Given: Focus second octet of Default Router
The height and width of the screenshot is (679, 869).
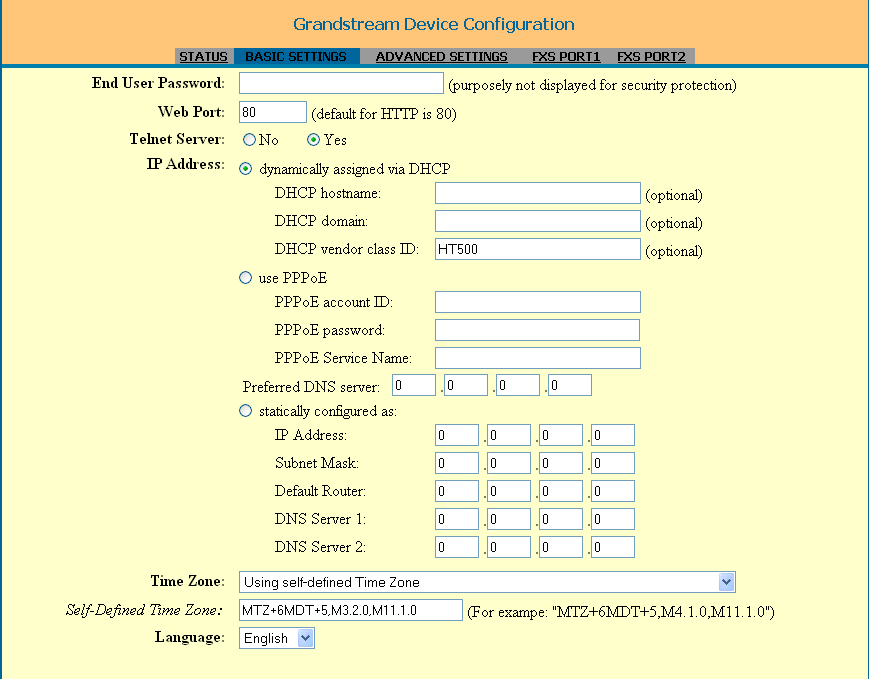Looking at the screenshot, I should [x=509, y=491].
